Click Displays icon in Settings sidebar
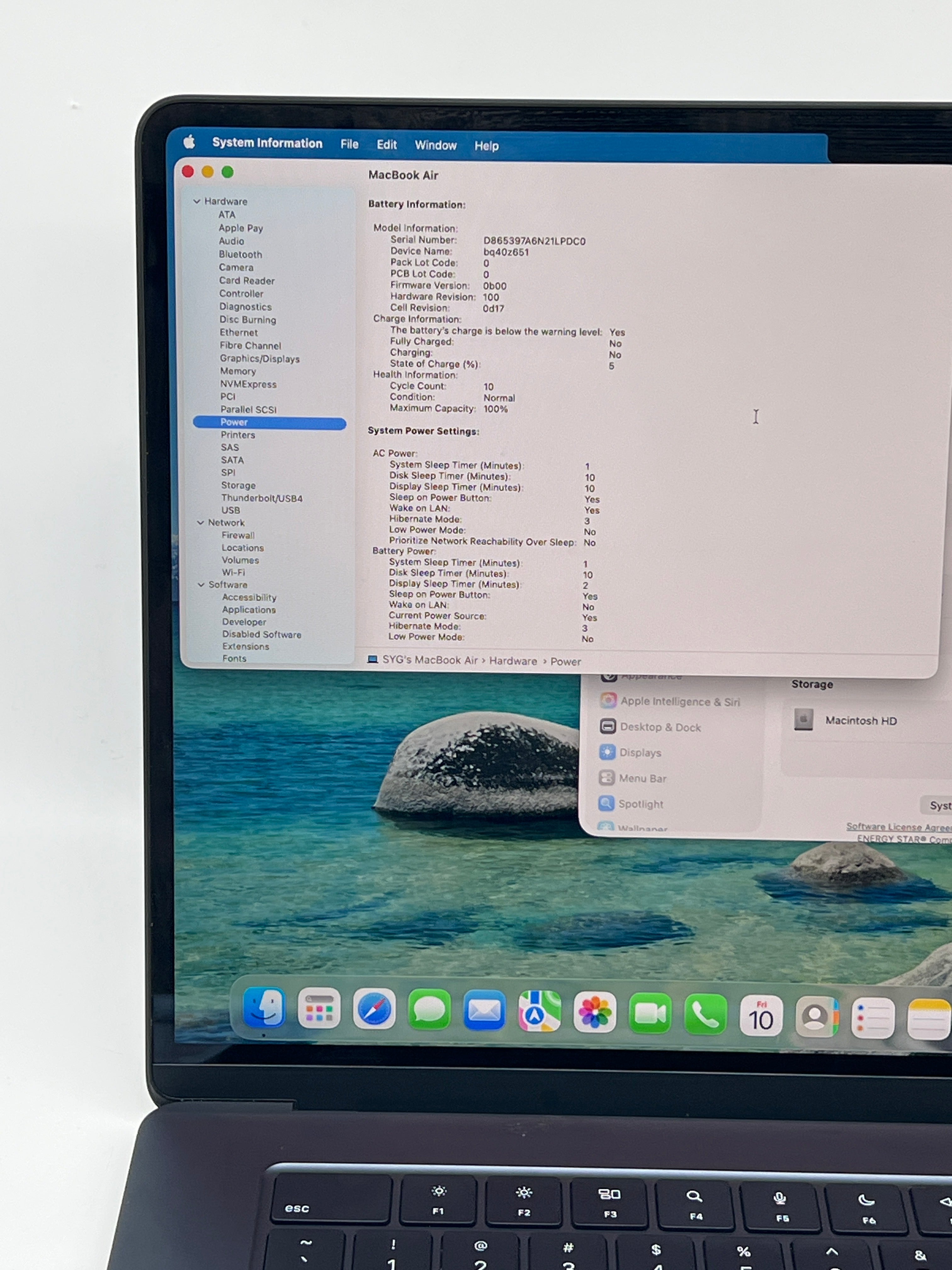Image resolution: width=952 pixels, height=1270 pixels. 607,752
